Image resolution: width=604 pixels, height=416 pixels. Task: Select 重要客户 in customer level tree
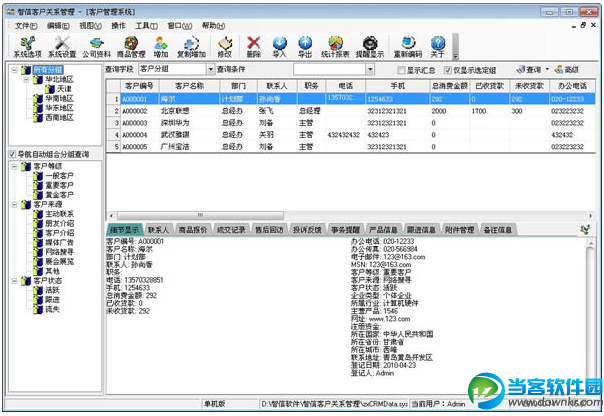pos(59,185)
